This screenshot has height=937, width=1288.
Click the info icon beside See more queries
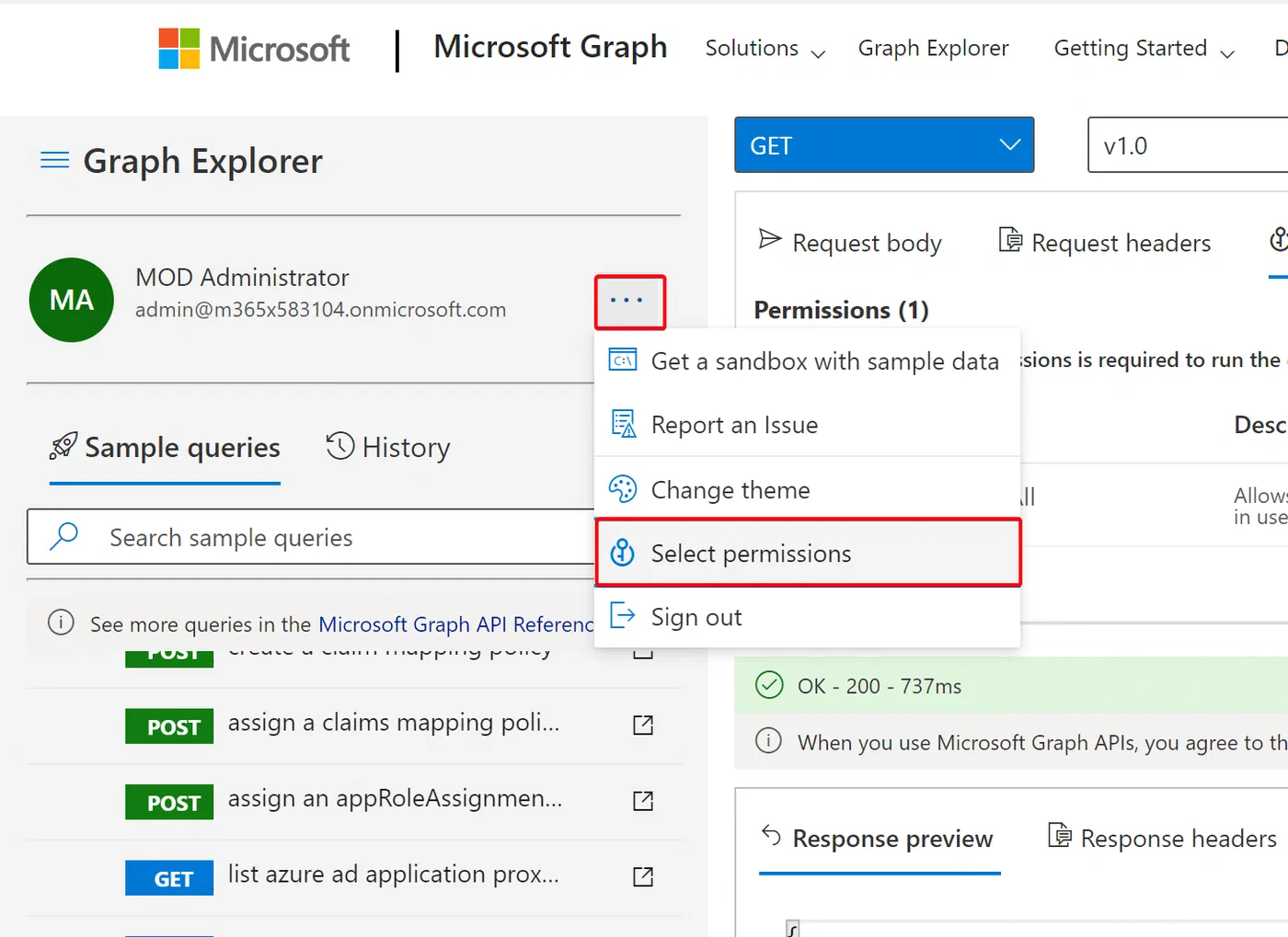(x=61, y=623)
